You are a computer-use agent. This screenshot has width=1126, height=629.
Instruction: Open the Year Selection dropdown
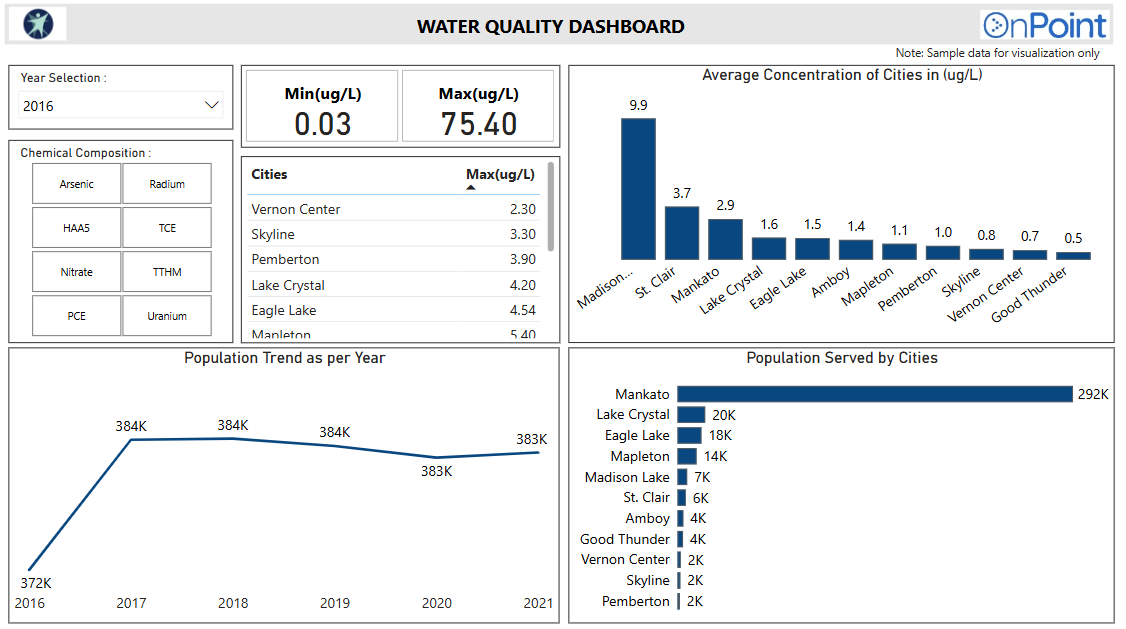coord(121,106)
